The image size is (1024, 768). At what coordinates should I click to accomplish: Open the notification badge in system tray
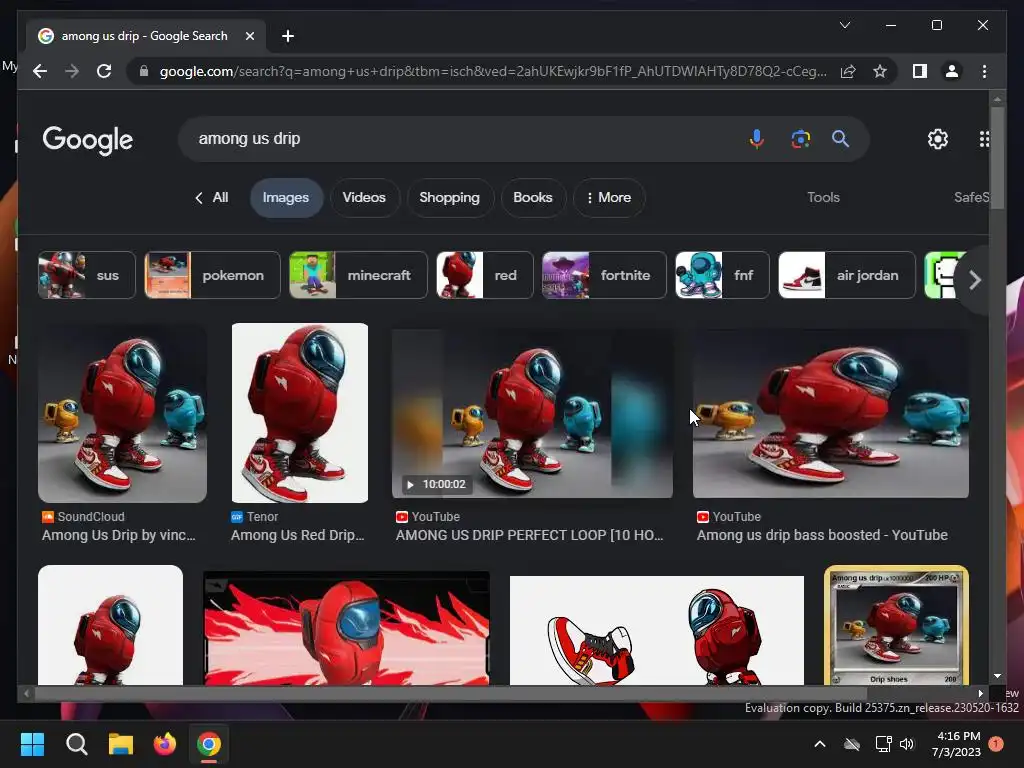click(x=996, y=744)
